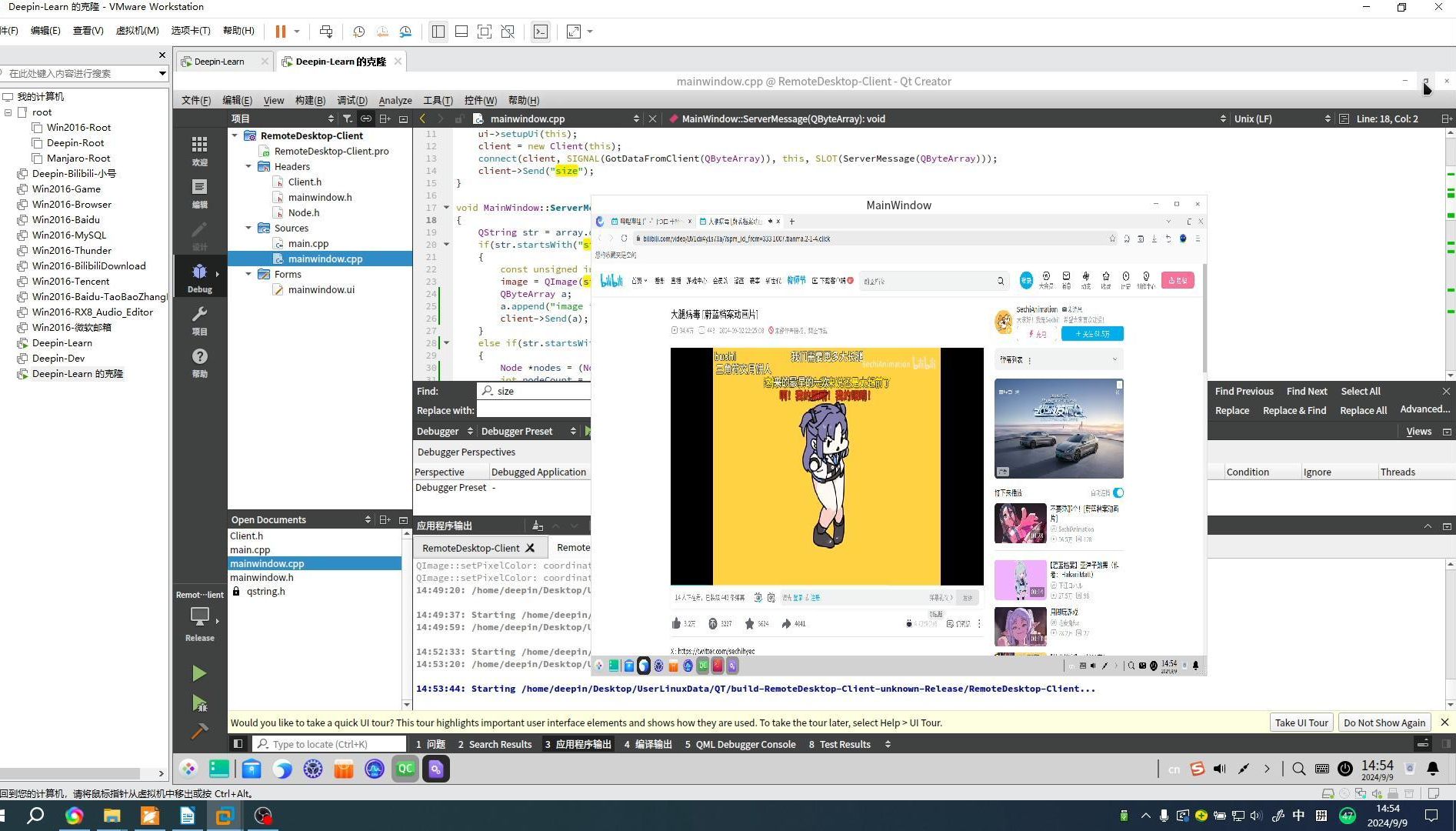Image resolution: width=1456 pixels, height=831 pixels.
Task: Click the Find Next button
Action: tap(1307, 391)
